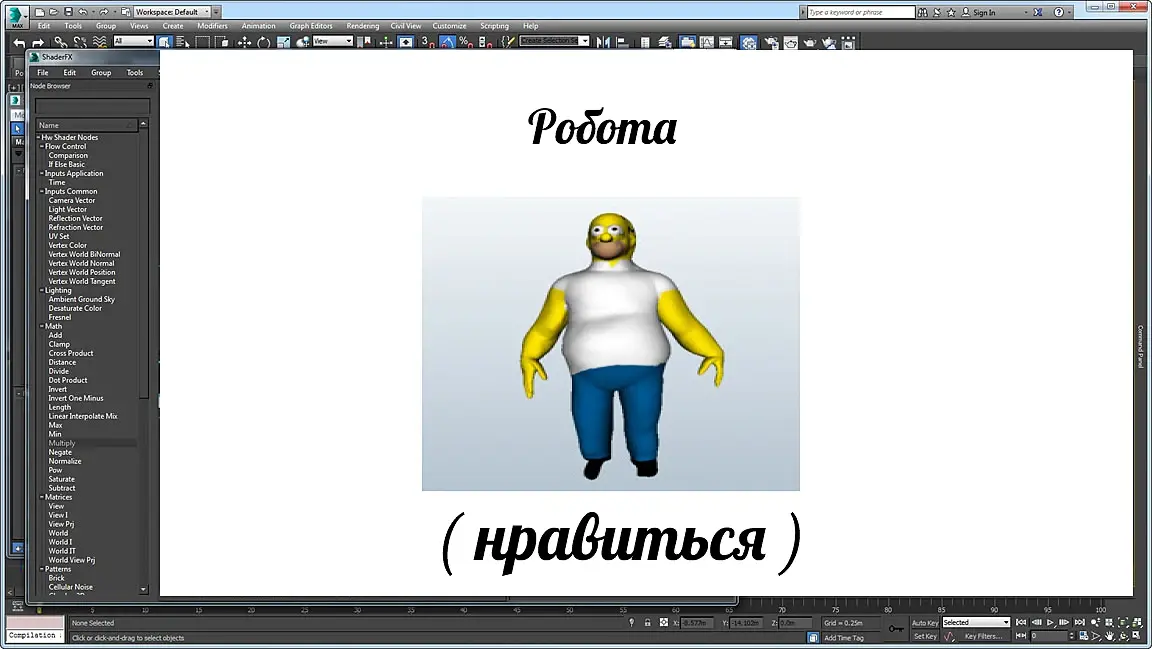This screenshot has height=649, width=1152.
Task: Toggle the Angle Snap button
Action: (x=447, y=42)
